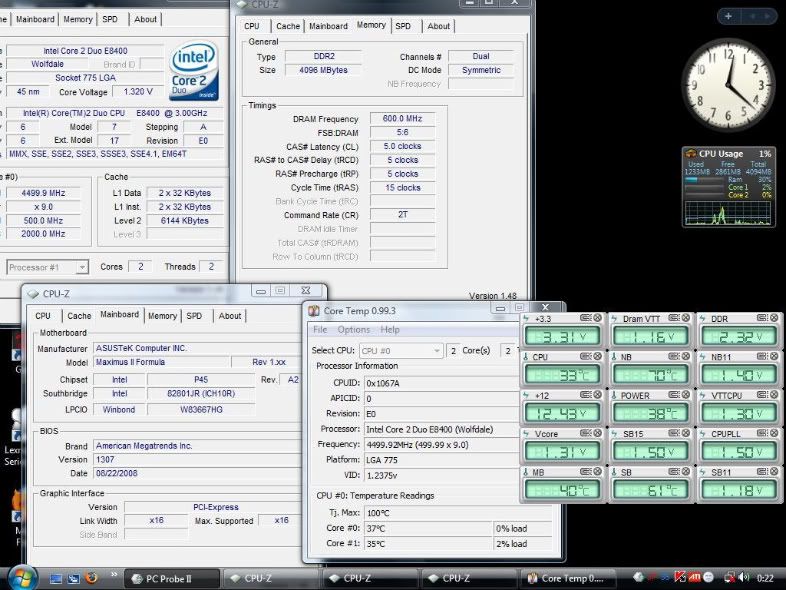The height and width of the screenshot is (590, 786).
Task: Click the BIOS version 1307 field
Action: pyautogui.click(x=197, y=459)
